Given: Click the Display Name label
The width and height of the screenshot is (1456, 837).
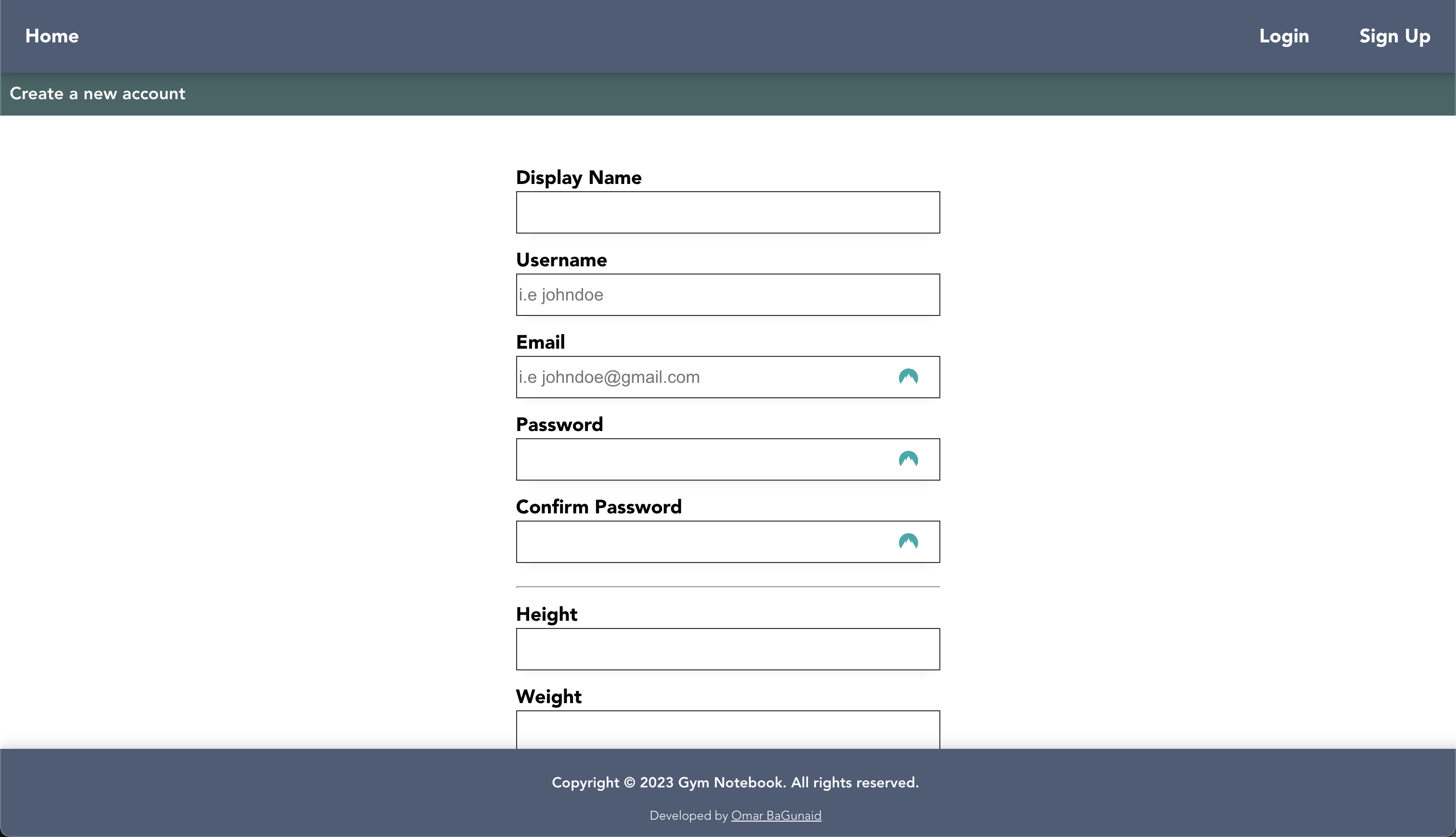Looking at the screenshot, I should pyautogui.click(x=578, y=178).
